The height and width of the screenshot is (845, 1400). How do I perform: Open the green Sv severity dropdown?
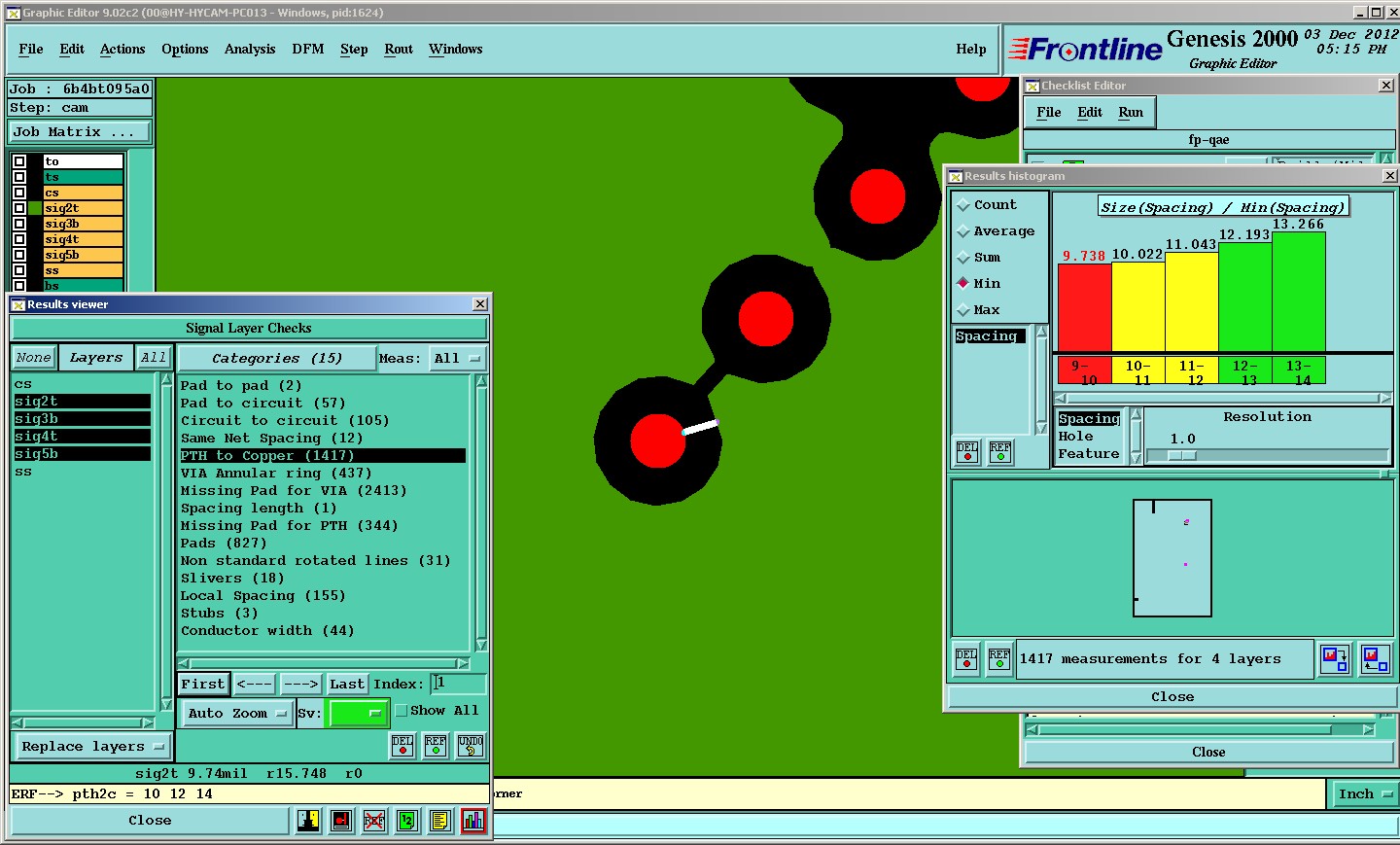pyautogui.click(x=359, y=714)
